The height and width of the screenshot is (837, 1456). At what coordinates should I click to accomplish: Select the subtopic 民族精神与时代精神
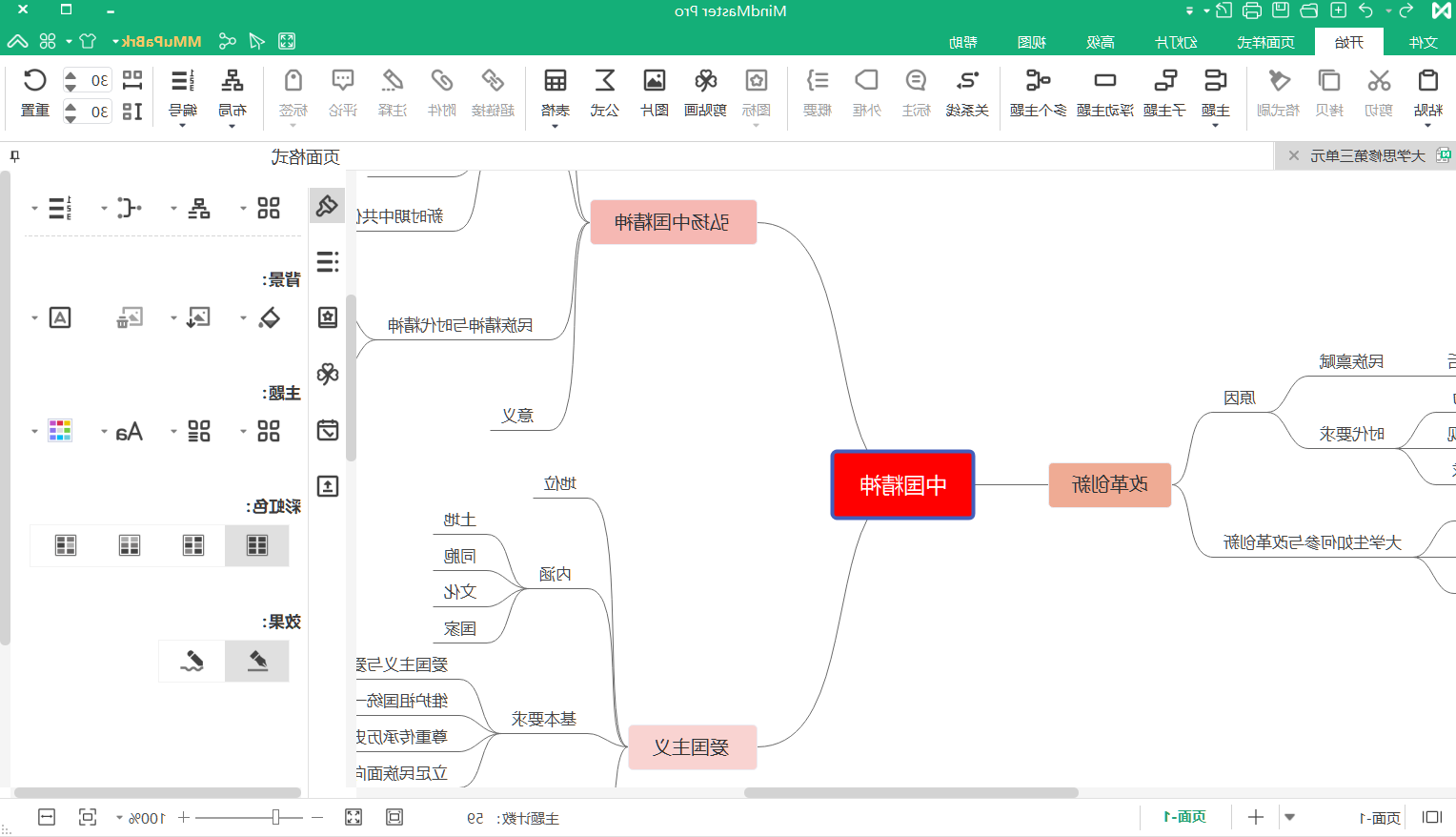(x=460, y=325)
